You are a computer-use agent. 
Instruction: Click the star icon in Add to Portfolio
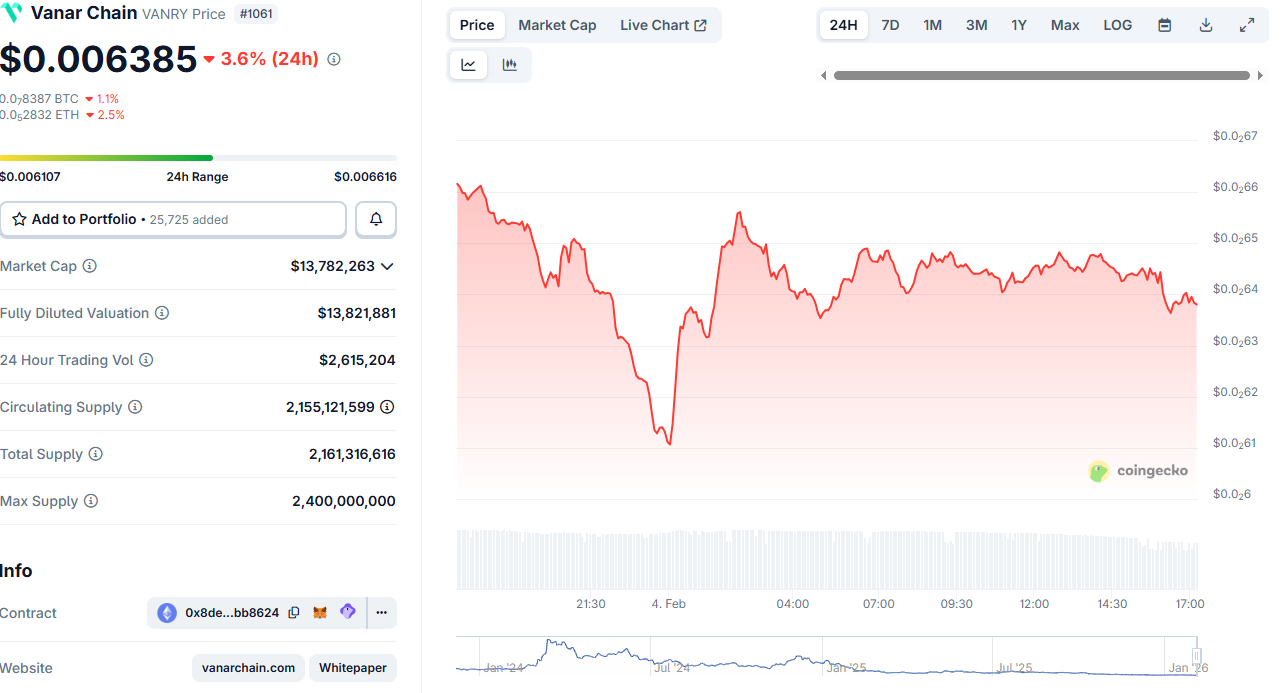click(x=19, y=219)
